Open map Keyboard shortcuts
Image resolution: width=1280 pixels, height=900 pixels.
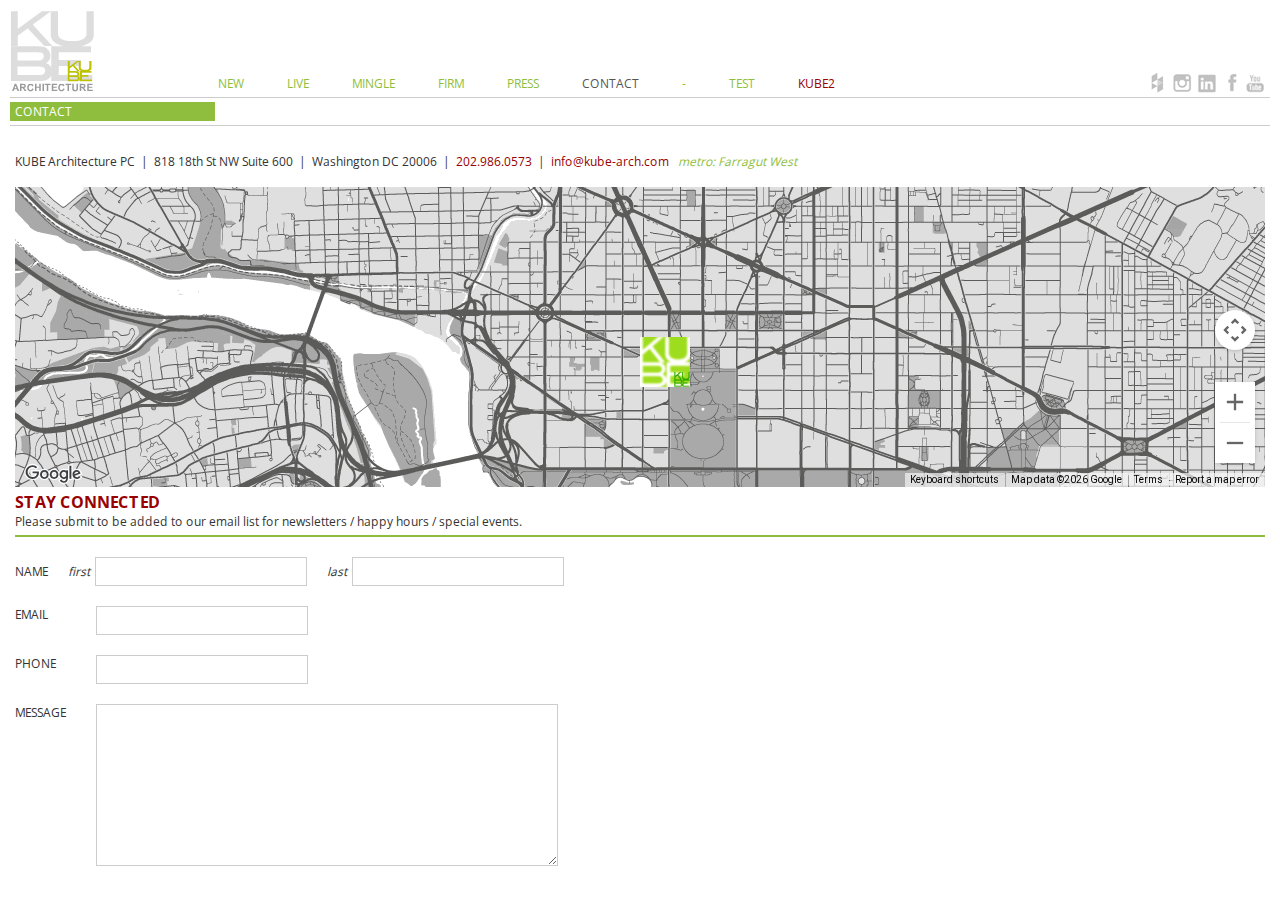click(x=954, y=480)
